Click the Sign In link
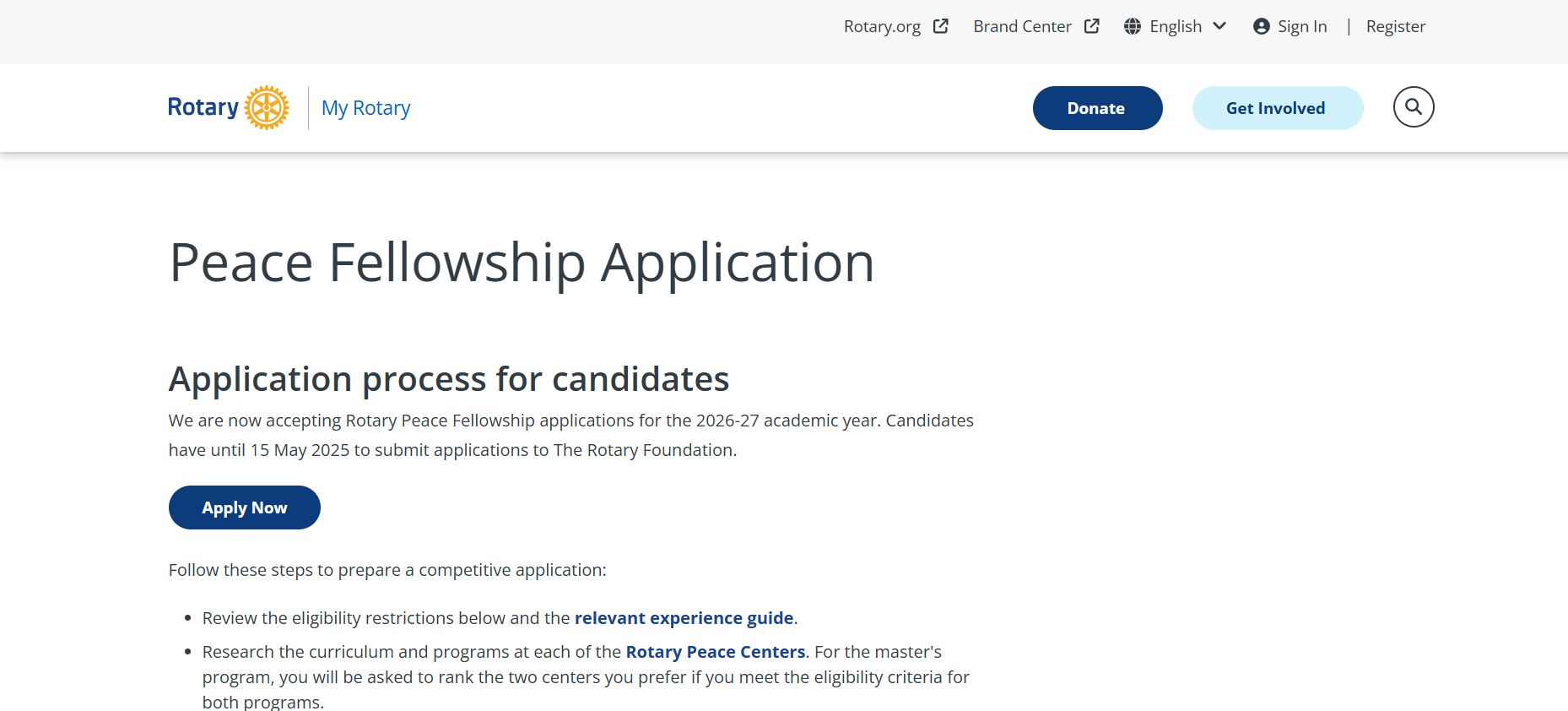This screenshot has width=1568, height=711. pos(1302,26)
